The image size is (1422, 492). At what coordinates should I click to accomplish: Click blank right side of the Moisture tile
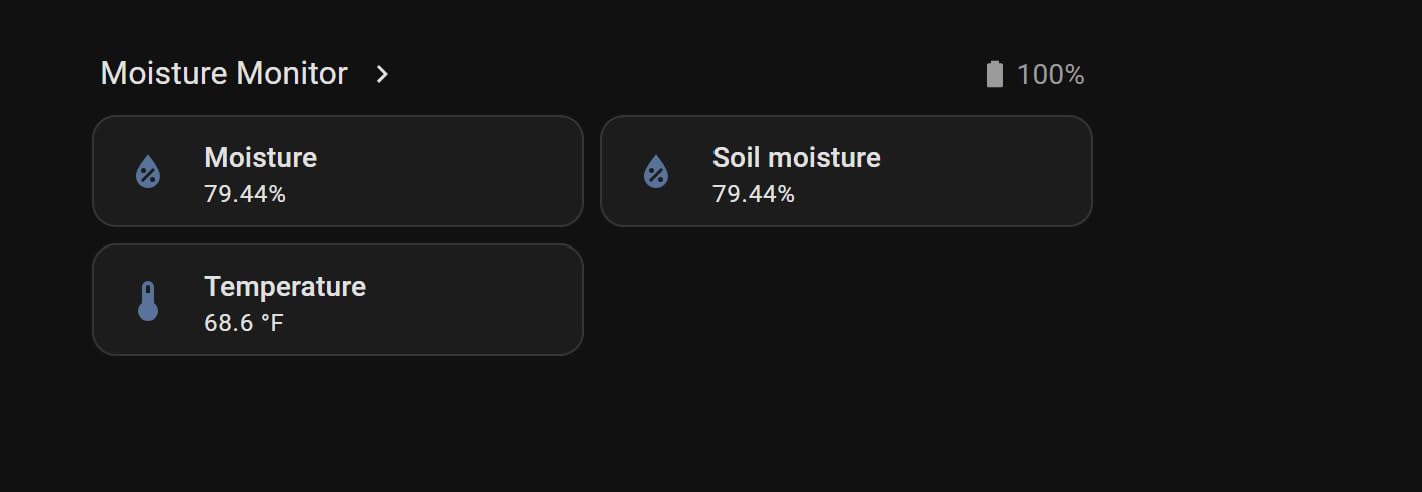point(500,171)
